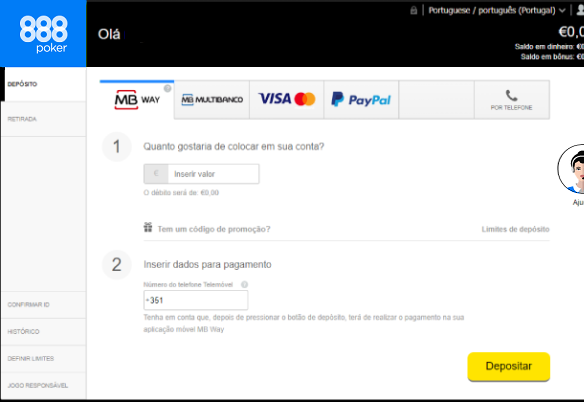This screenshot has height=402, width=584.
Task: Select the MB WAY payment tab
Action: (x=137, y=99)
